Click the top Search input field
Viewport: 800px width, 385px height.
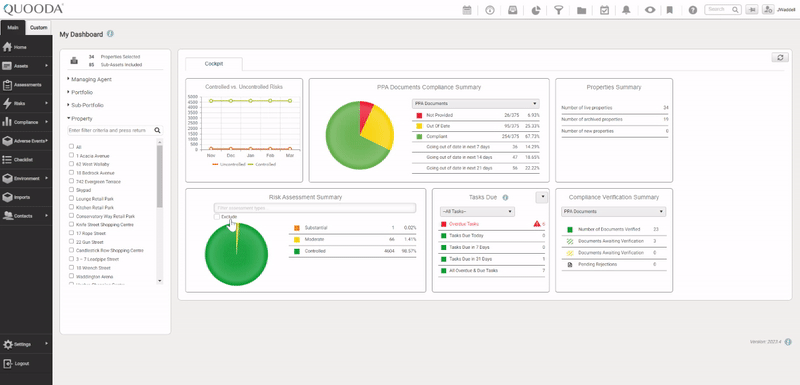tap(719, 10)
